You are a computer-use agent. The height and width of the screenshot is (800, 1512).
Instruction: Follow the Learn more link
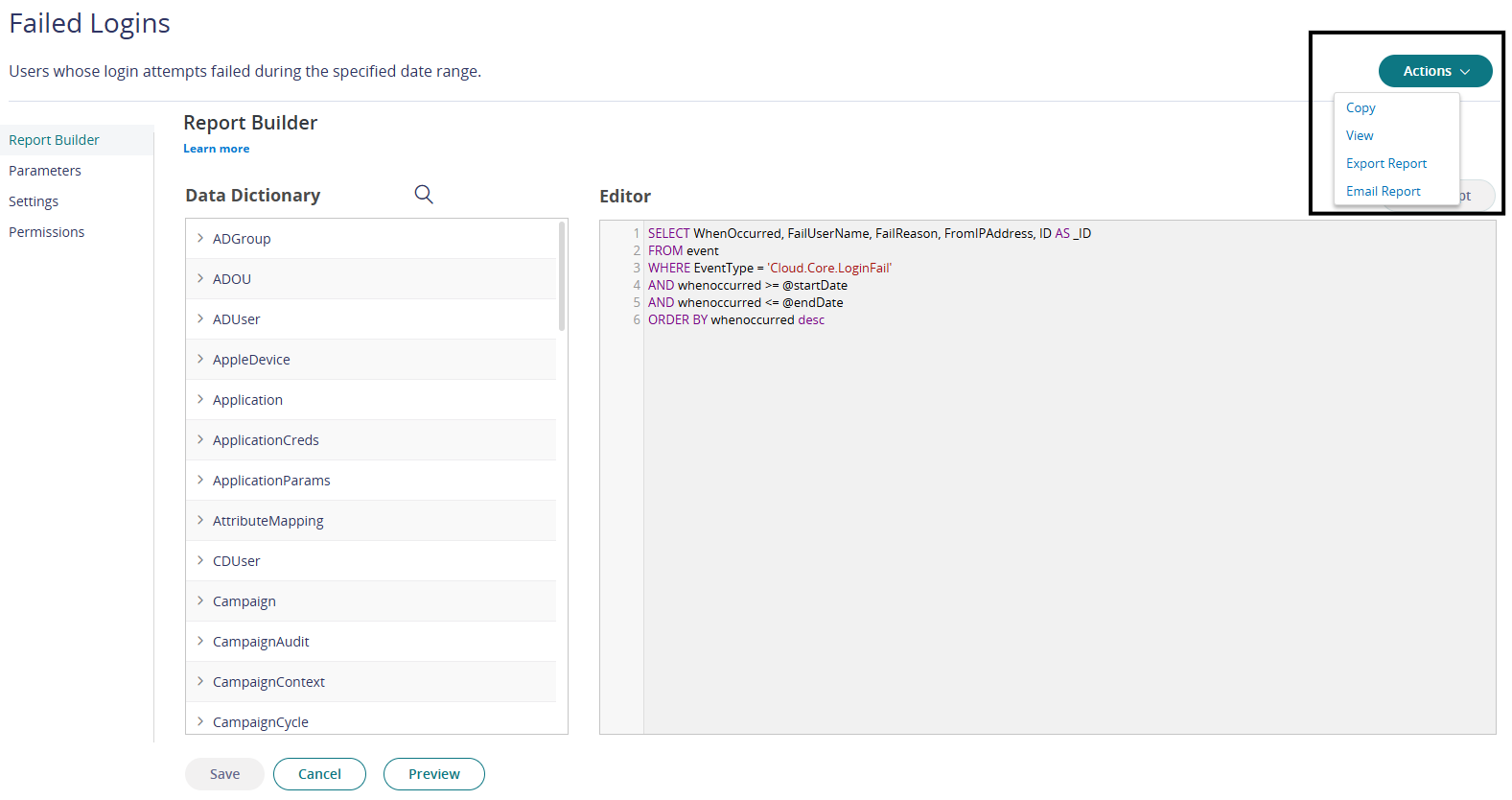[x=217, y=149]
